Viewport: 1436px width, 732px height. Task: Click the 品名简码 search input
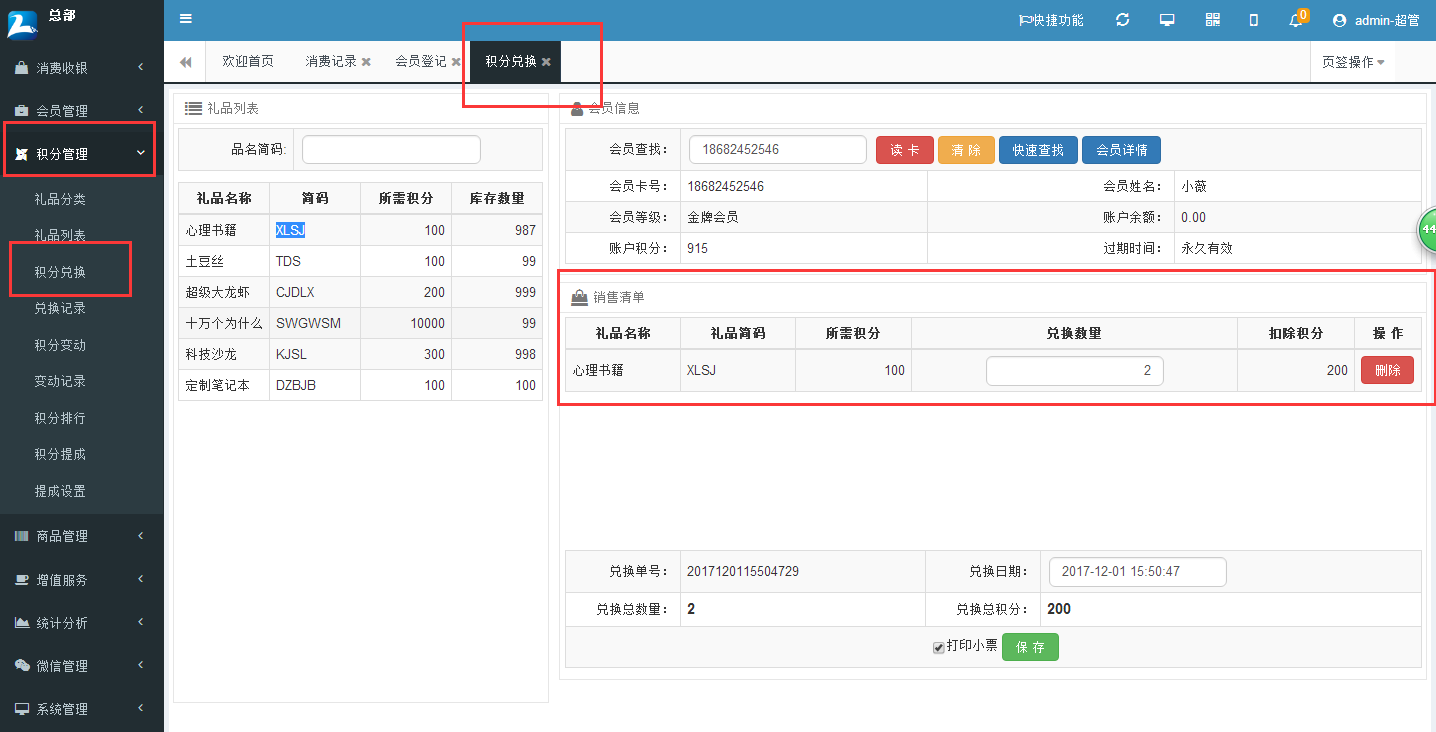[391, 149]
